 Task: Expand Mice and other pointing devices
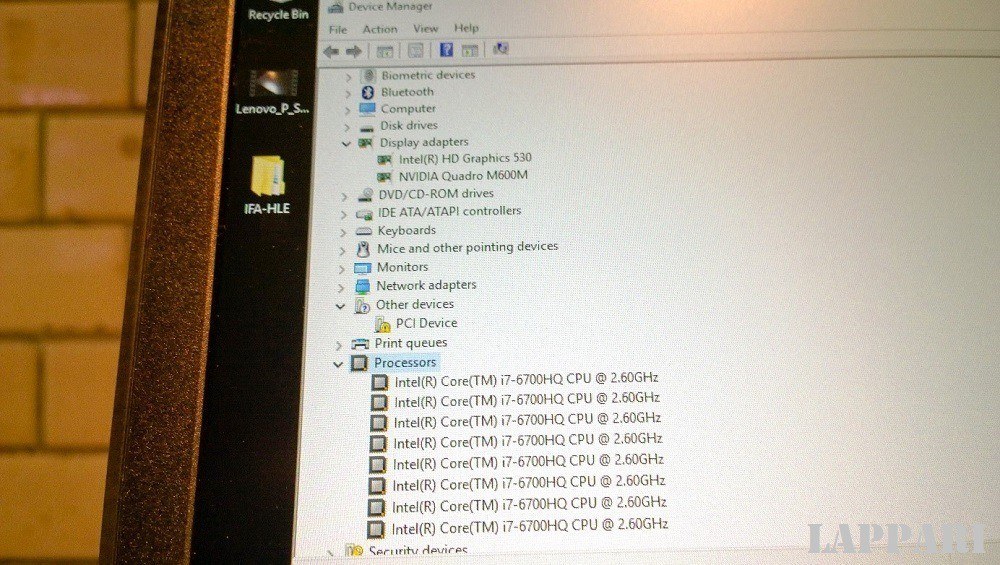[342, 251]
